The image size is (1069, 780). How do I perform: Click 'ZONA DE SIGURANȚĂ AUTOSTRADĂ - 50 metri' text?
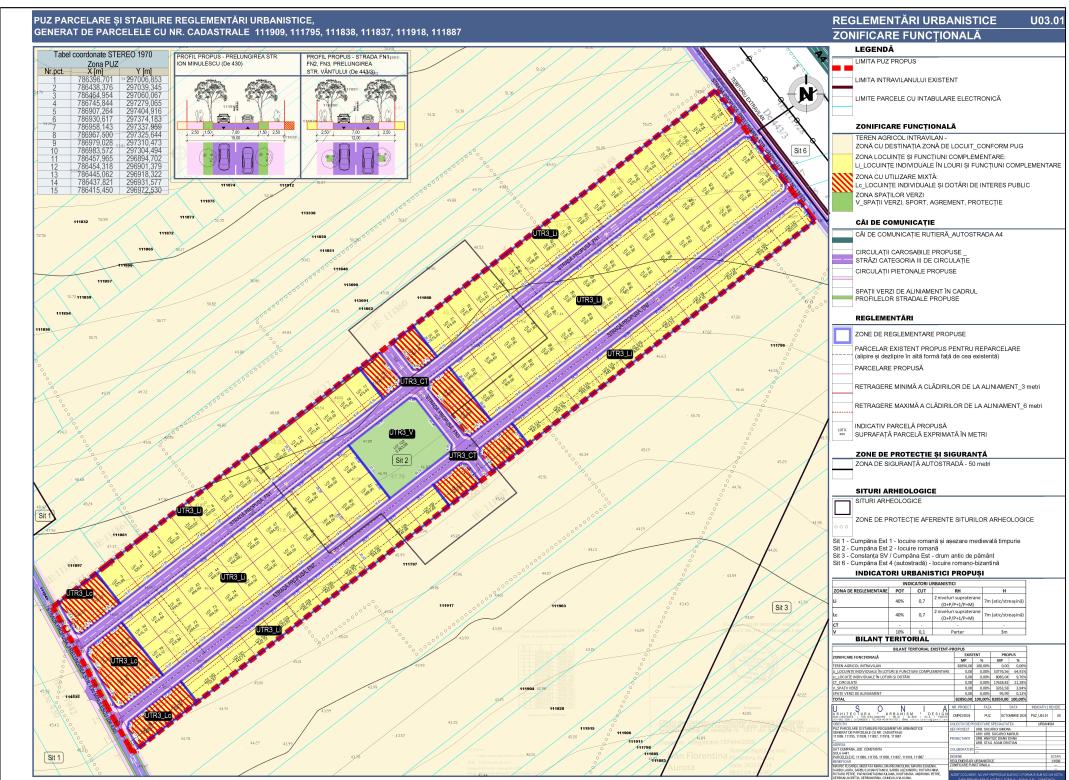click(922, 464)
